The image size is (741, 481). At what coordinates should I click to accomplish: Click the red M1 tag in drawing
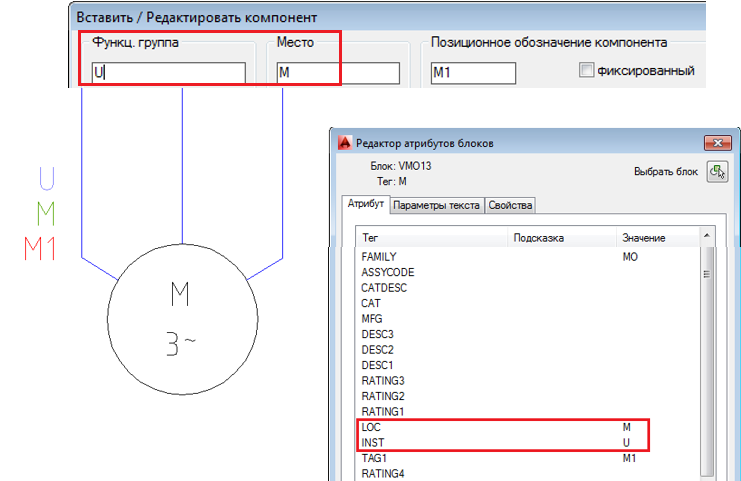40,249
